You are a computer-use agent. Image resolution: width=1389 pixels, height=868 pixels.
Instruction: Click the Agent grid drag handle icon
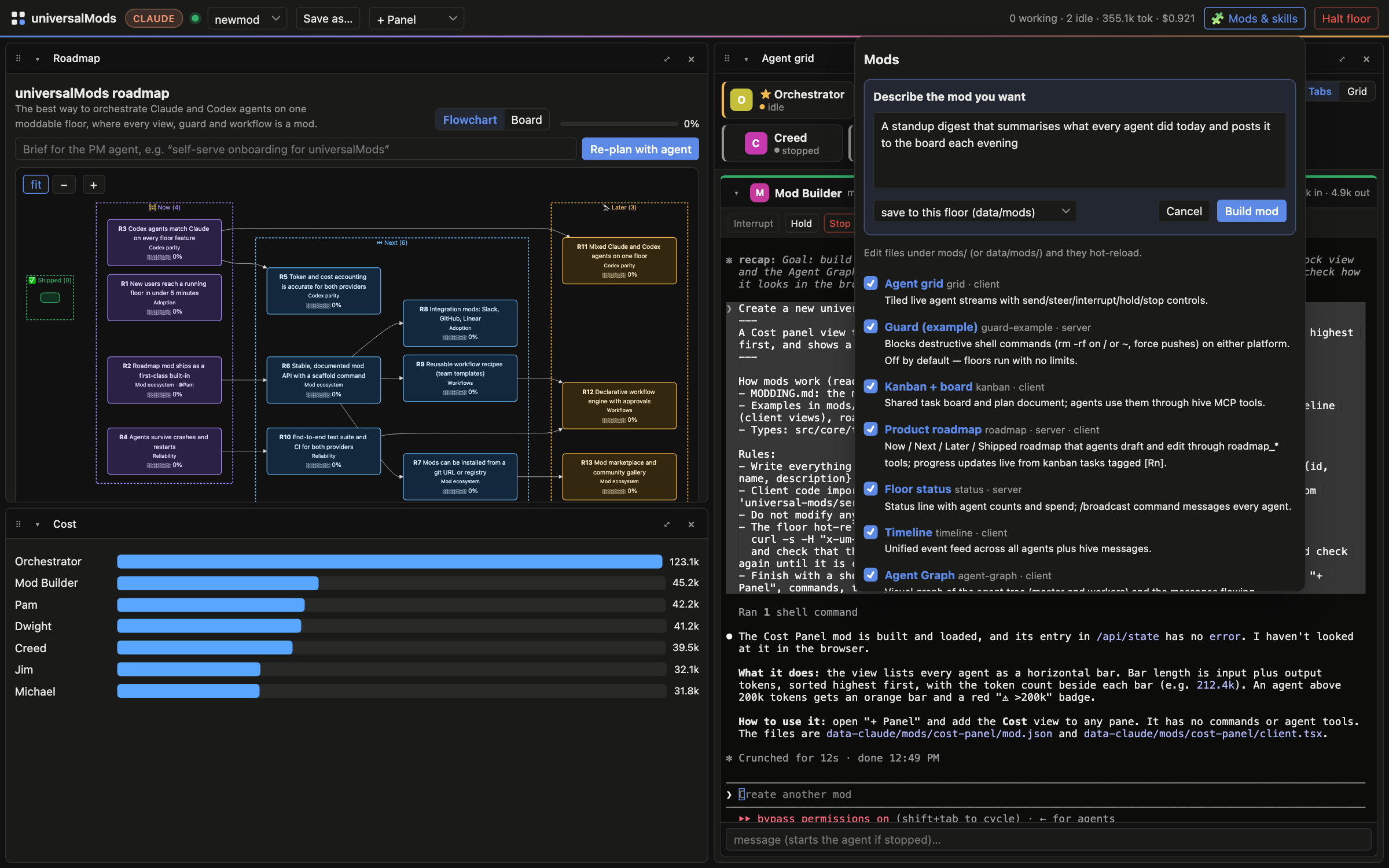(727, 58)
